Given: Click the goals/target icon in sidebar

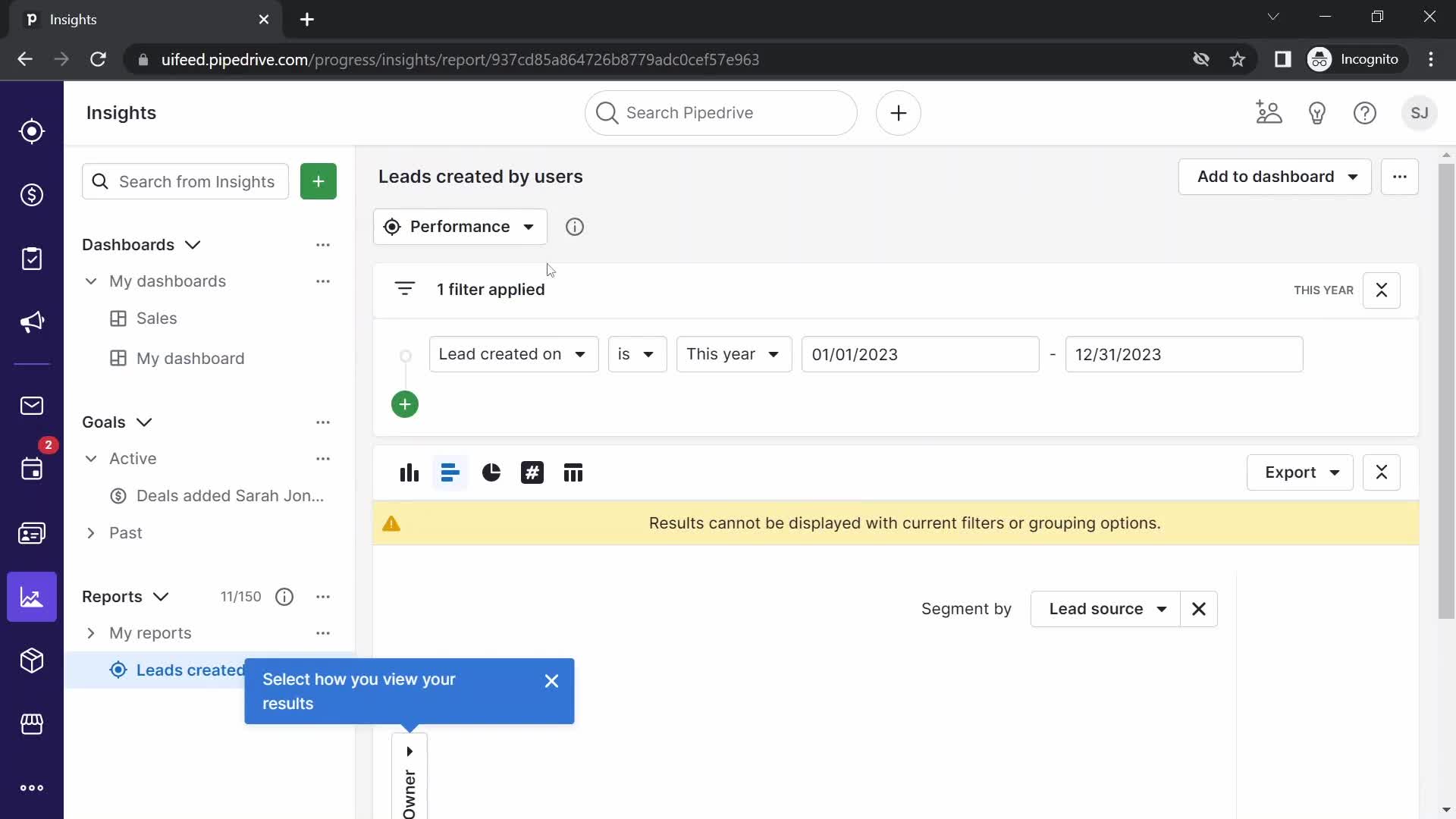Looking at the screenshot, I should click(x=32, y=131).
